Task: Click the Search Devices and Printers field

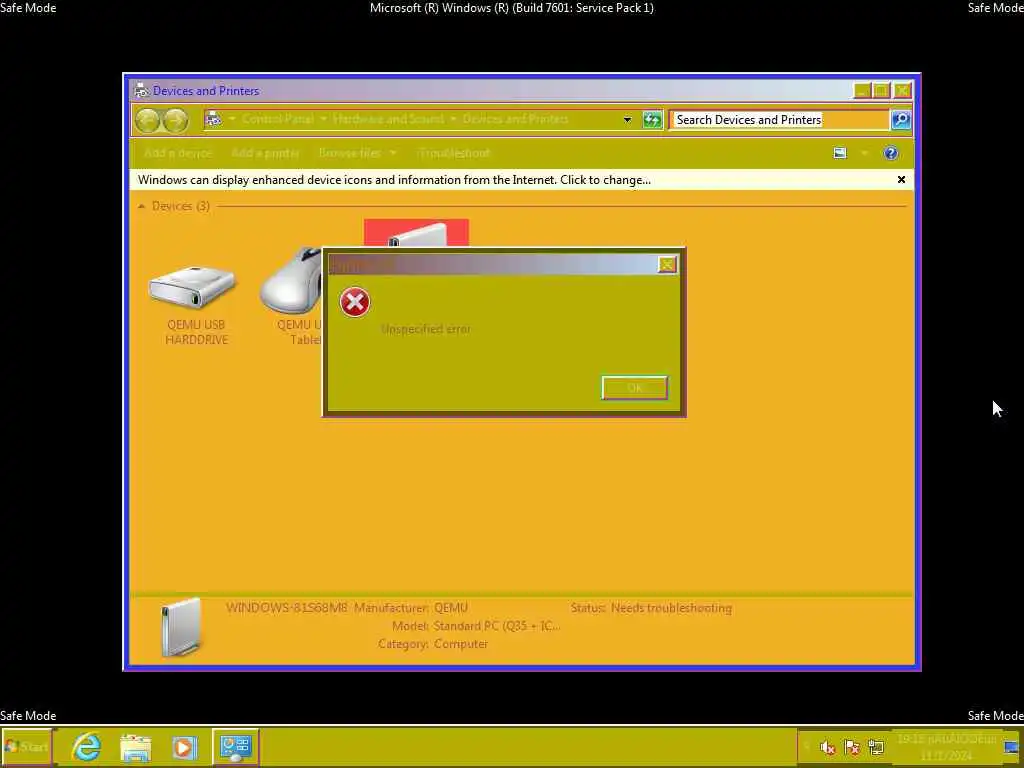Action: (x=780, y=120)
